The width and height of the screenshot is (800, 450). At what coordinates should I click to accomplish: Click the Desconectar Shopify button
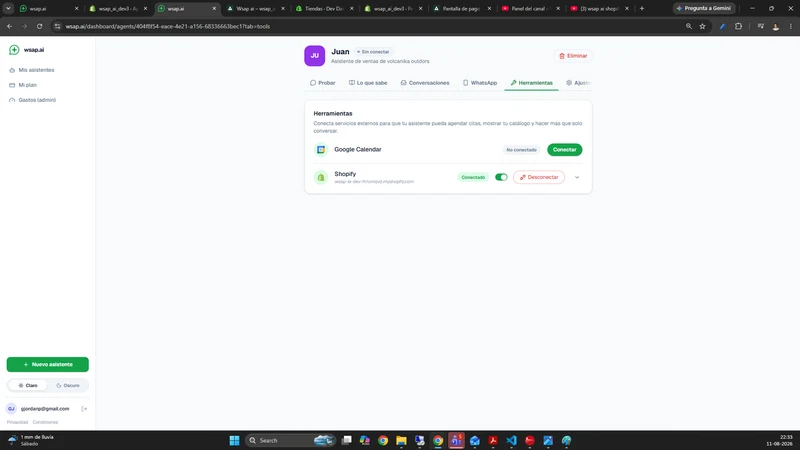539,177
